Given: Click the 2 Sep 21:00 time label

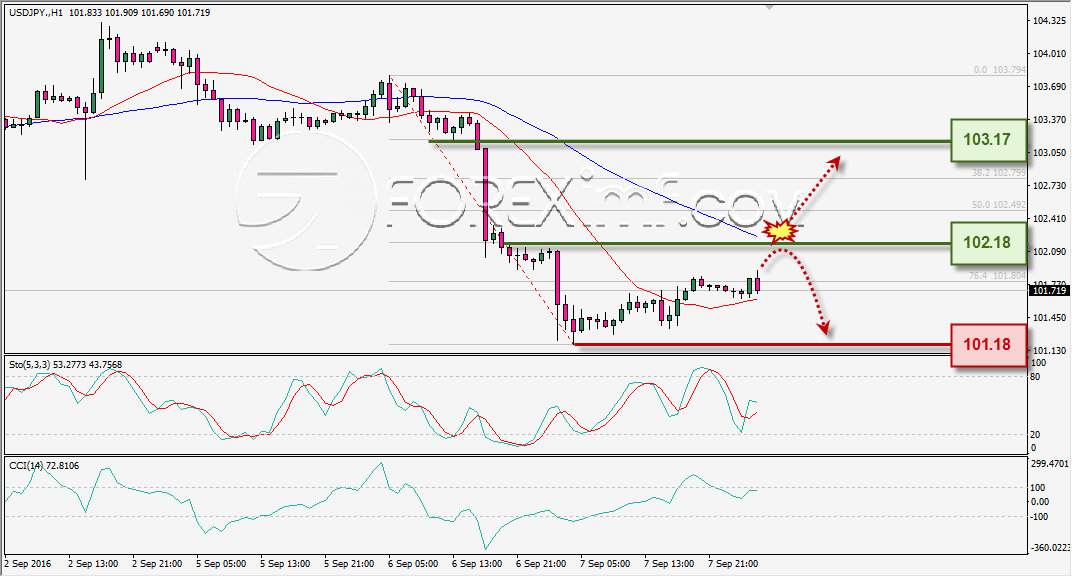Looking at the screenshot, I should click(x=157, y=564).
